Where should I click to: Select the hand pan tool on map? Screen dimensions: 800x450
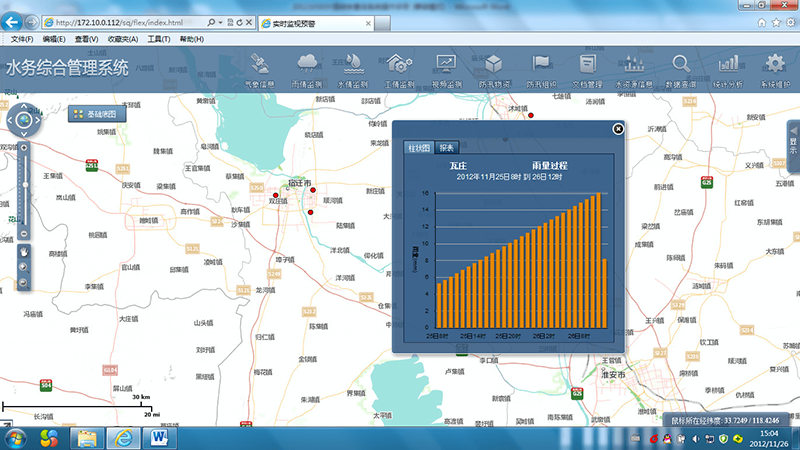click(23, 253)
